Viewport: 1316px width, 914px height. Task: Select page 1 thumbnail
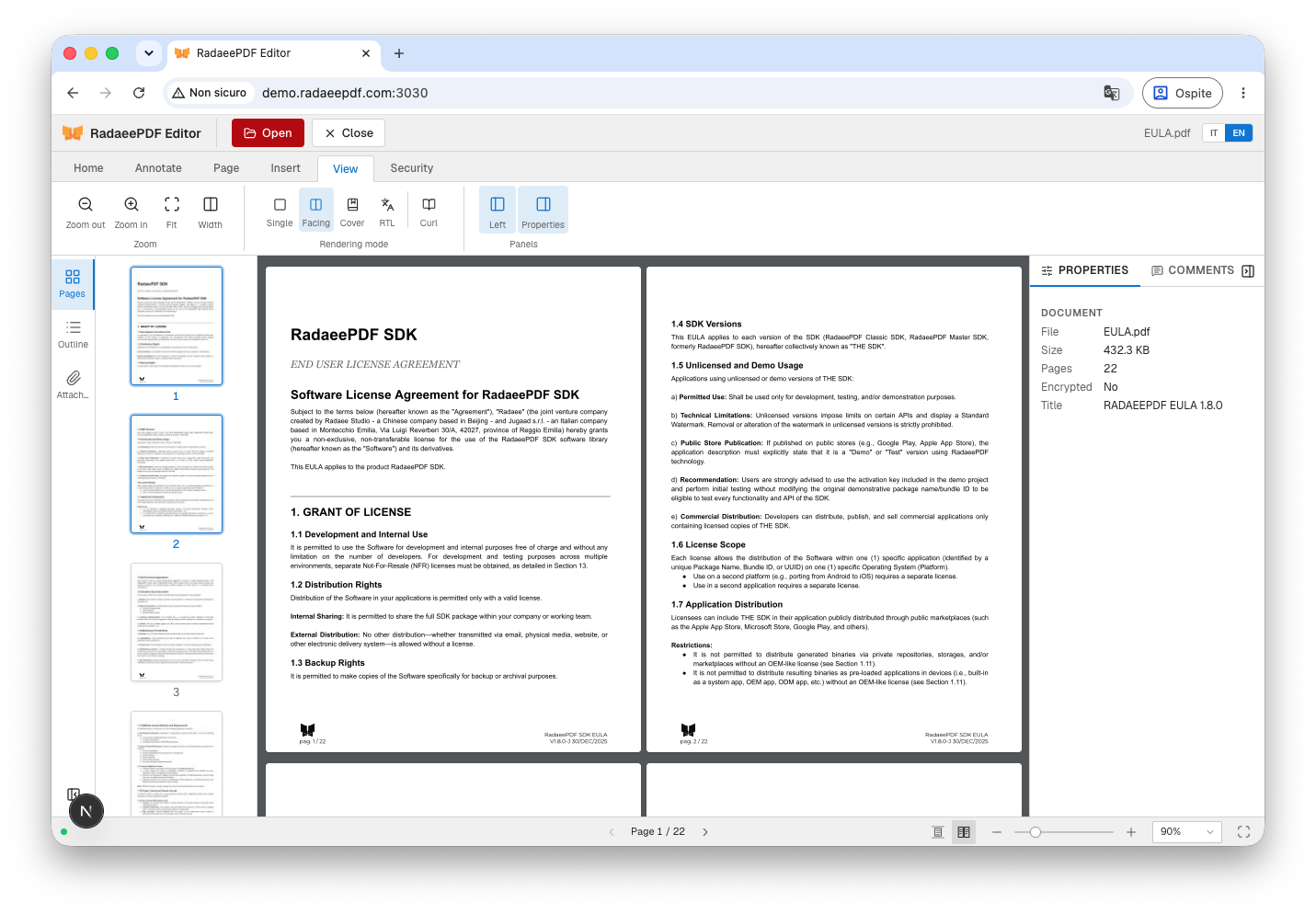(x=177, y=326)
